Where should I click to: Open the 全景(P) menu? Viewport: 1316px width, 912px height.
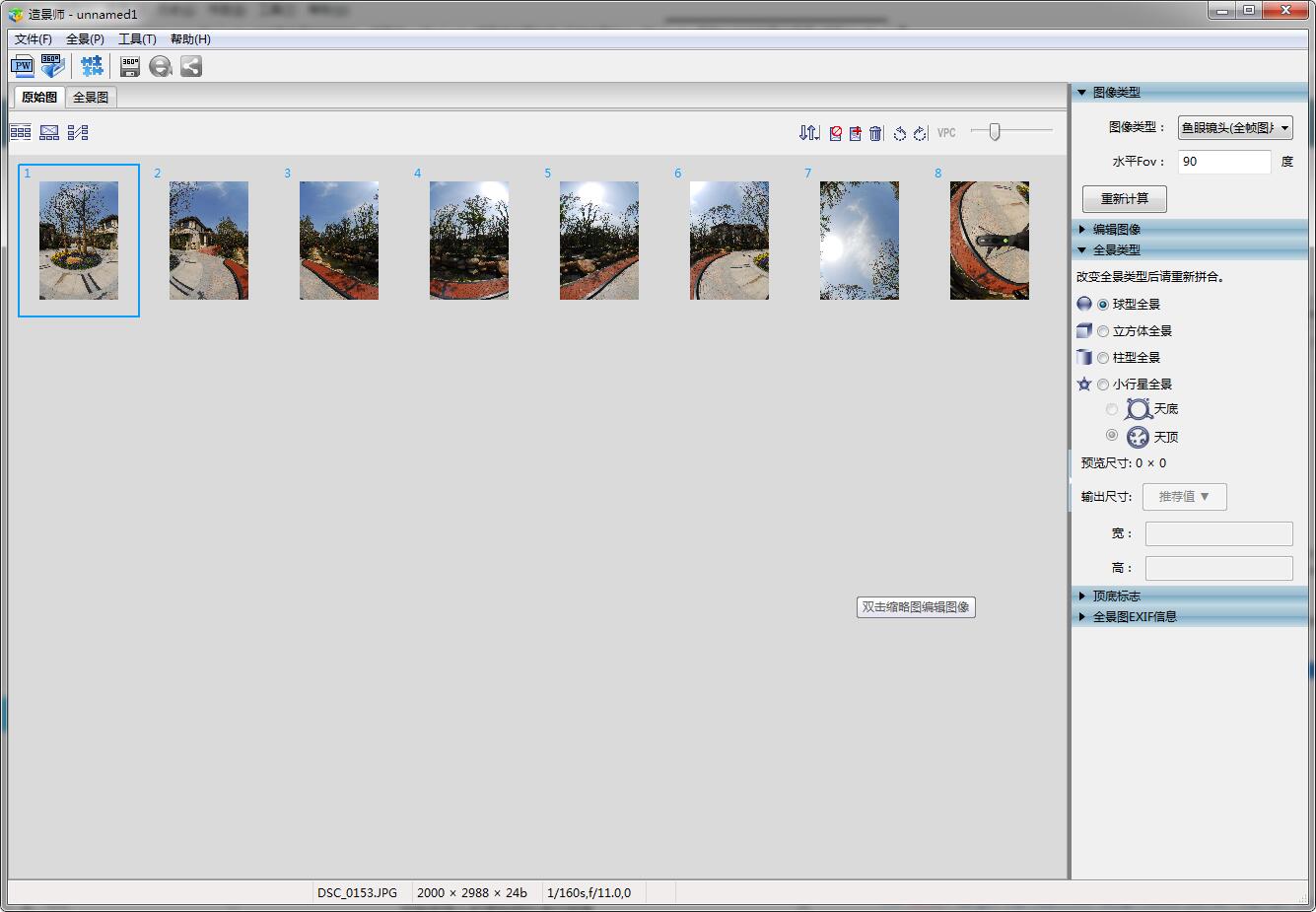pos(85,39)
